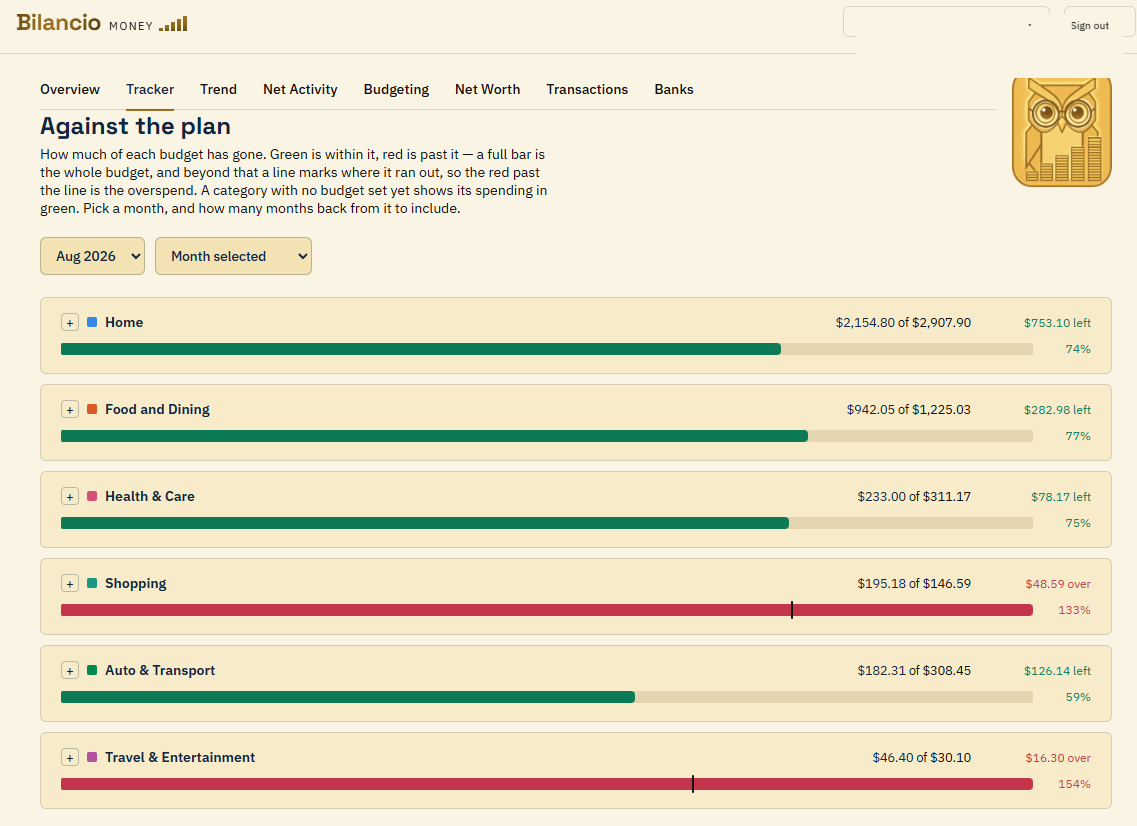Image resolution: width=1137 pixels, height=826 pixels.
Task: Expand the Travel & Entertainment category
Action: [70, 758]
